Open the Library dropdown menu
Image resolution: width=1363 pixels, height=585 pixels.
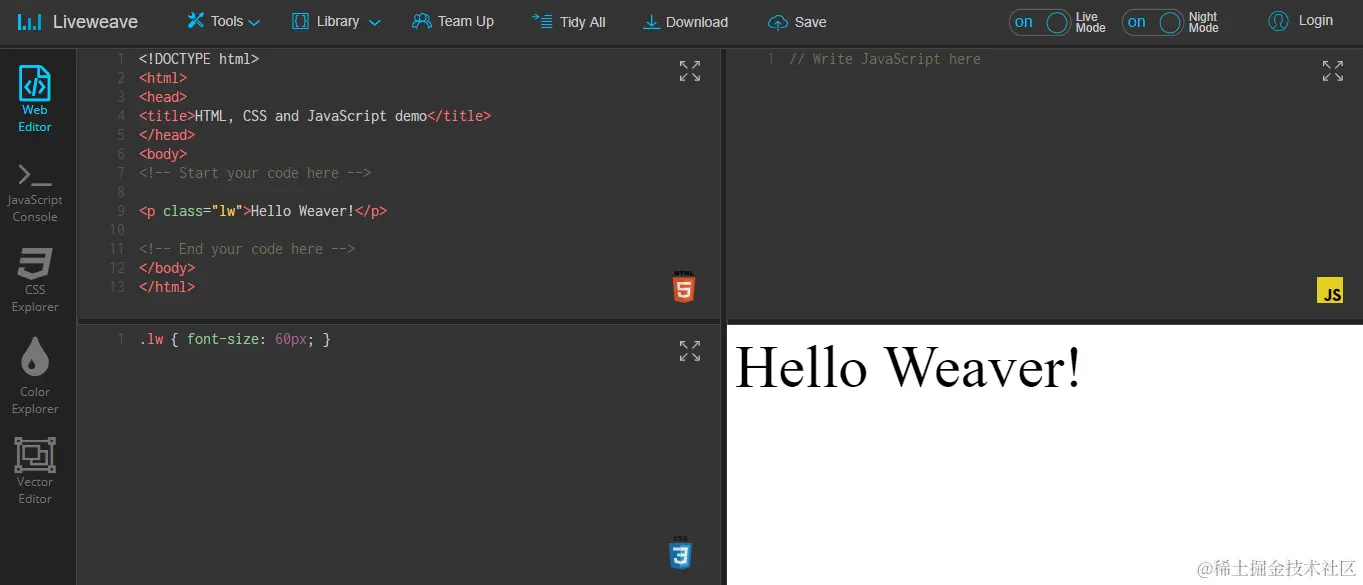click(x=335, y=21)
